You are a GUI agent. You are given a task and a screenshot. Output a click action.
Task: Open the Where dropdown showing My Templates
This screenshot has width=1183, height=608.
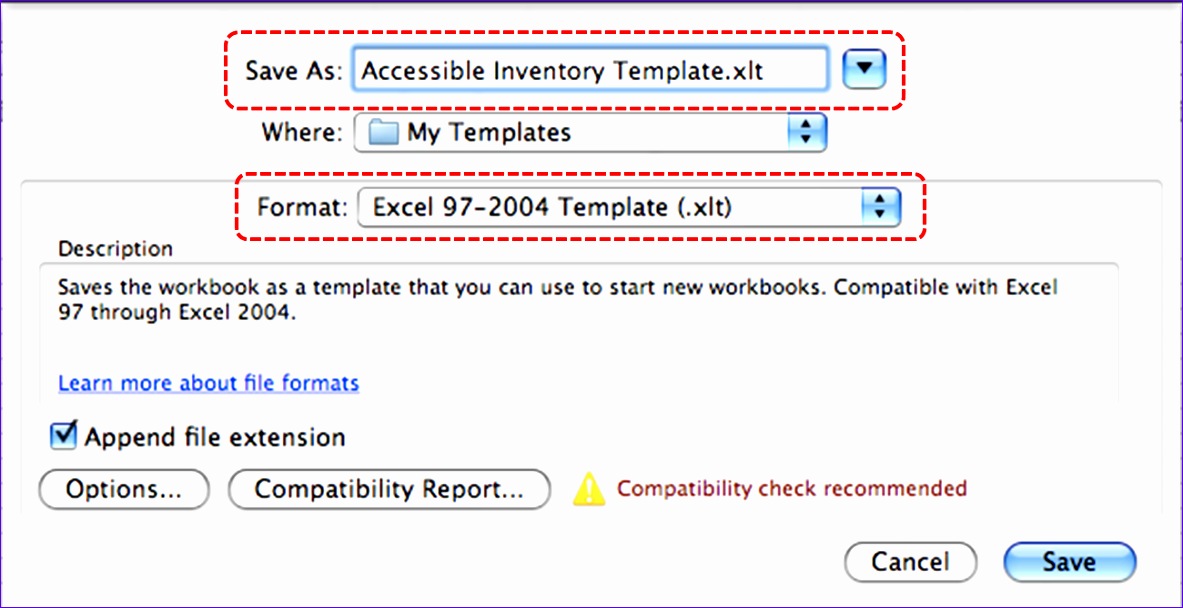[x=590, y=131]
